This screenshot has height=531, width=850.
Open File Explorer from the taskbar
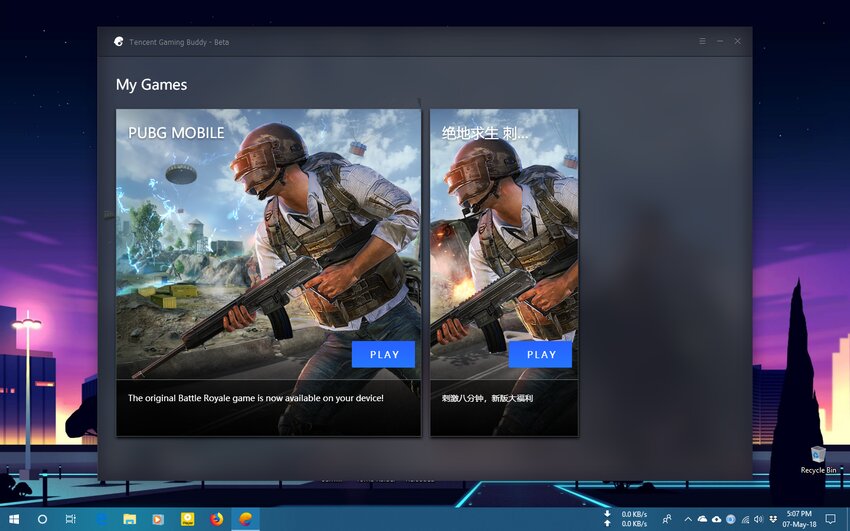[x=130, y=519]
